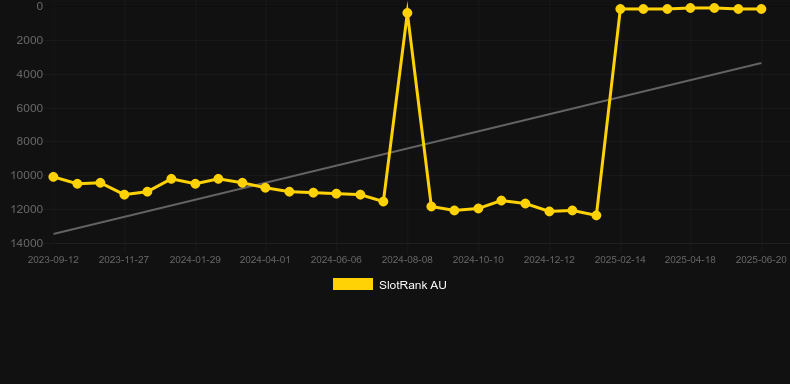Click the x-axis label 2024-12-12
Viewport: 790px width, 384px height.
coord(549,260)
